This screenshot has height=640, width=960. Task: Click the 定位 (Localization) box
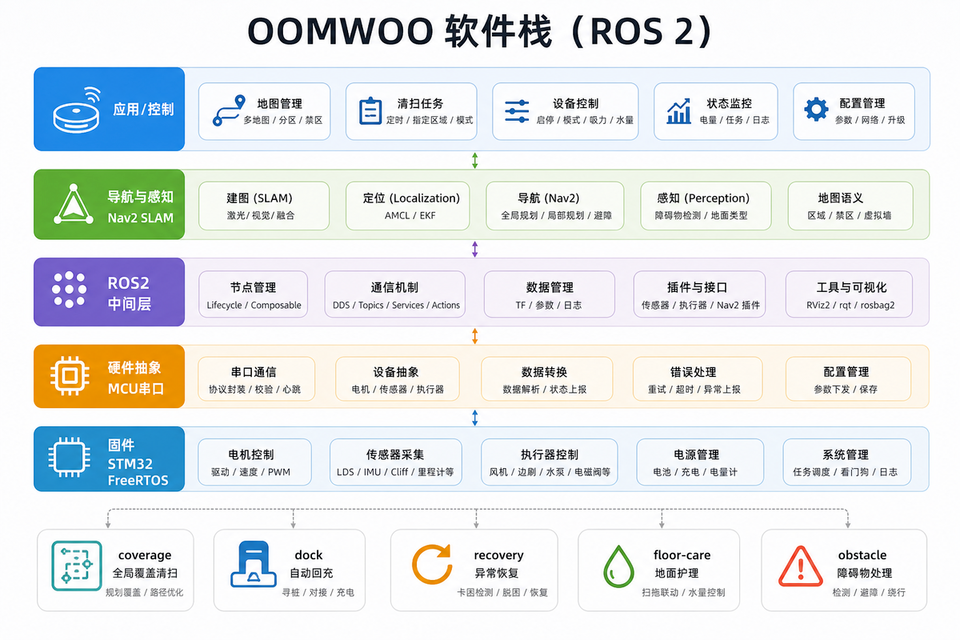click(x=408, y=206)
